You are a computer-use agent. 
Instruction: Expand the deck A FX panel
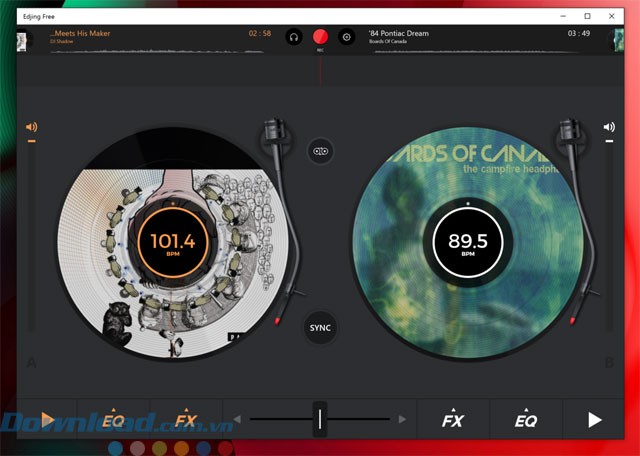click(x=186, y=420)
